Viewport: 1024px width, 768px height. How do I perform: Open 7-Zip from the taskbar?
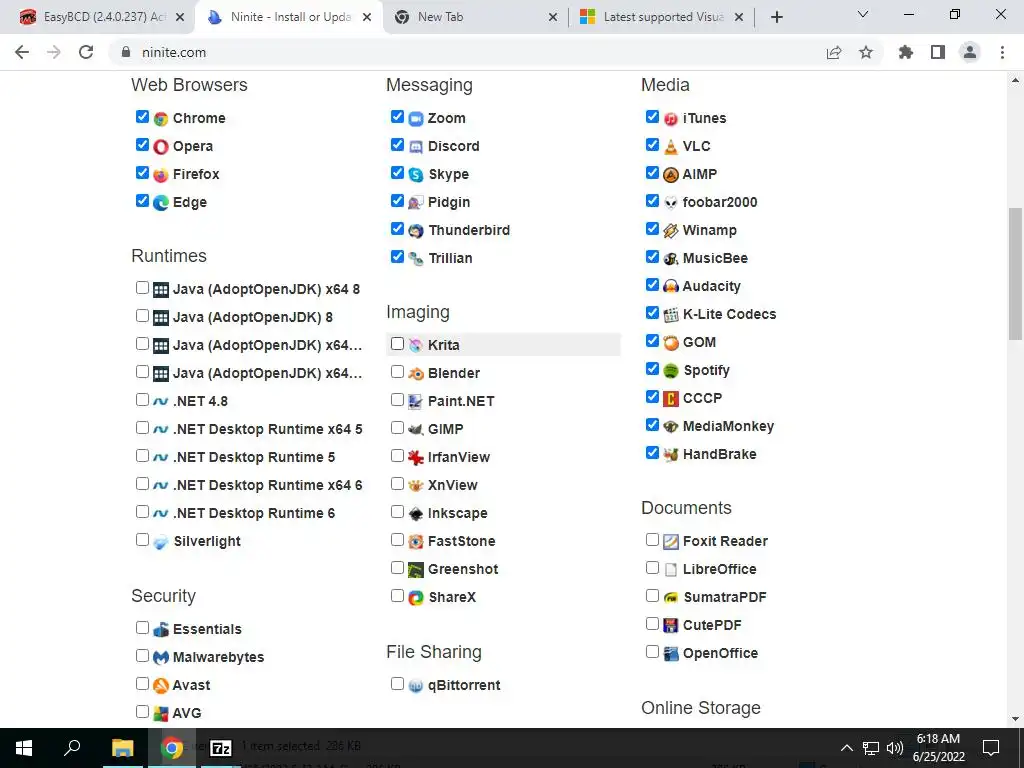click(x=221, y=748)
